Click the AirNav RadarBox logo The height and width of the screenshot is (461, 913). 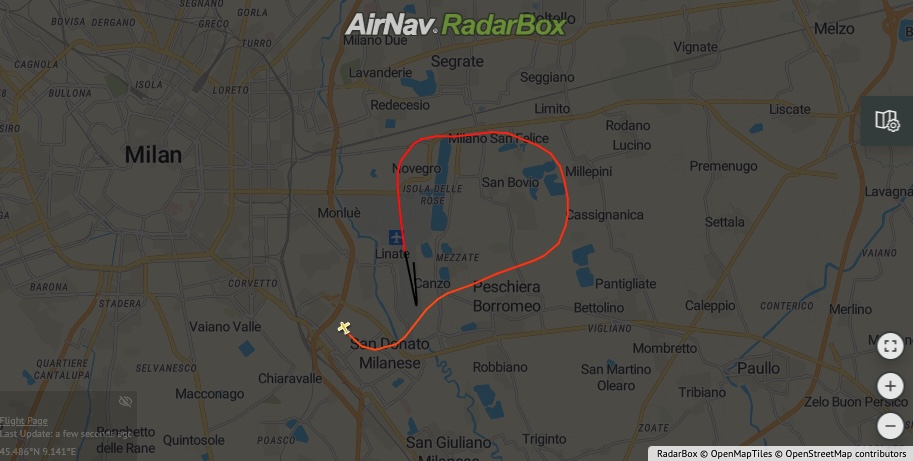click(x=455, y=25)
